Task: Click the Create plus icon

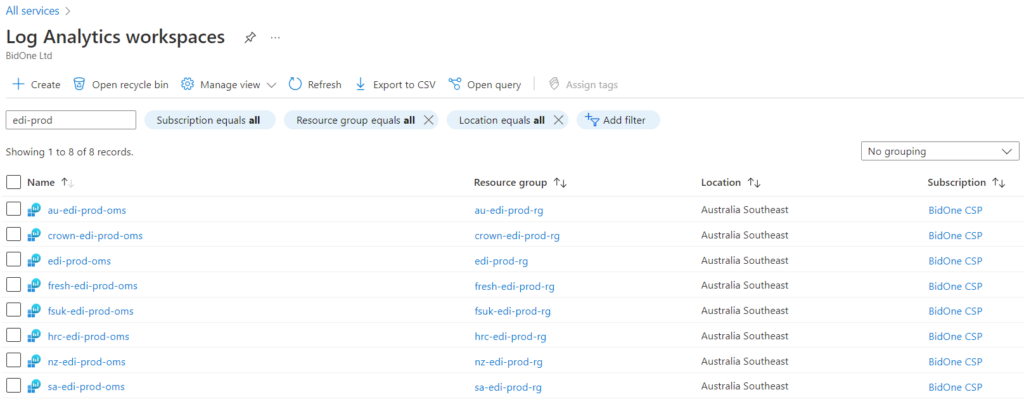Action: coord(18,84)
